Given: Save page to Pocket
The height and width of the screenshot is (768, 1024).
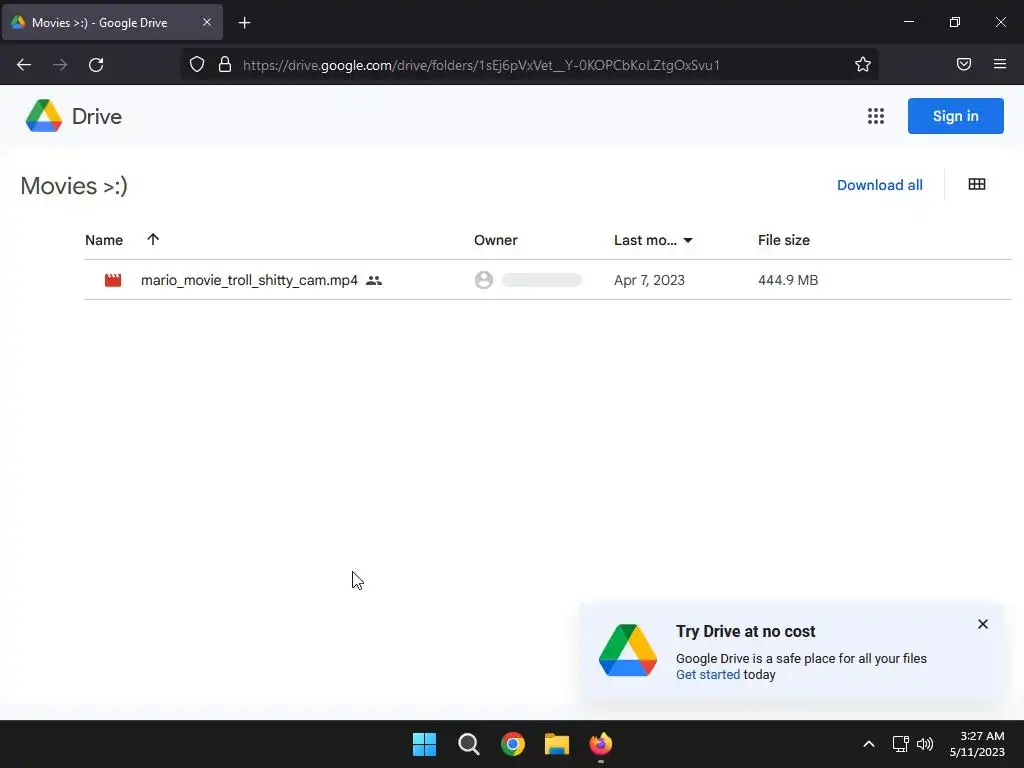Looking at the screenshot, I should 964,65.
